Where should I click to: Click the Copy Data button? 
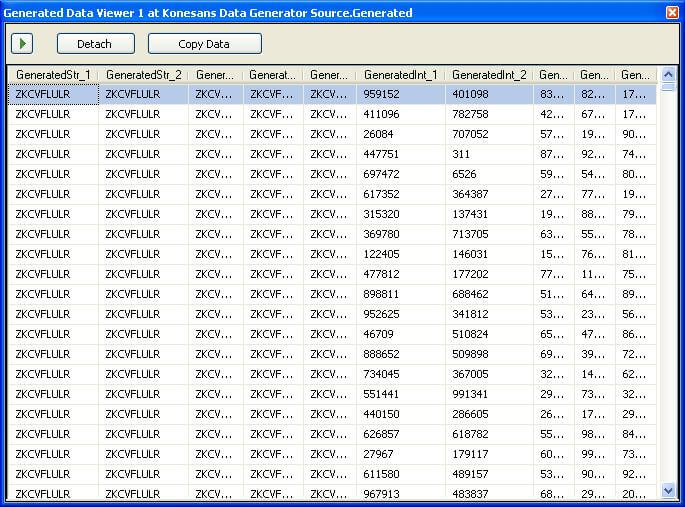pos(205,44)
